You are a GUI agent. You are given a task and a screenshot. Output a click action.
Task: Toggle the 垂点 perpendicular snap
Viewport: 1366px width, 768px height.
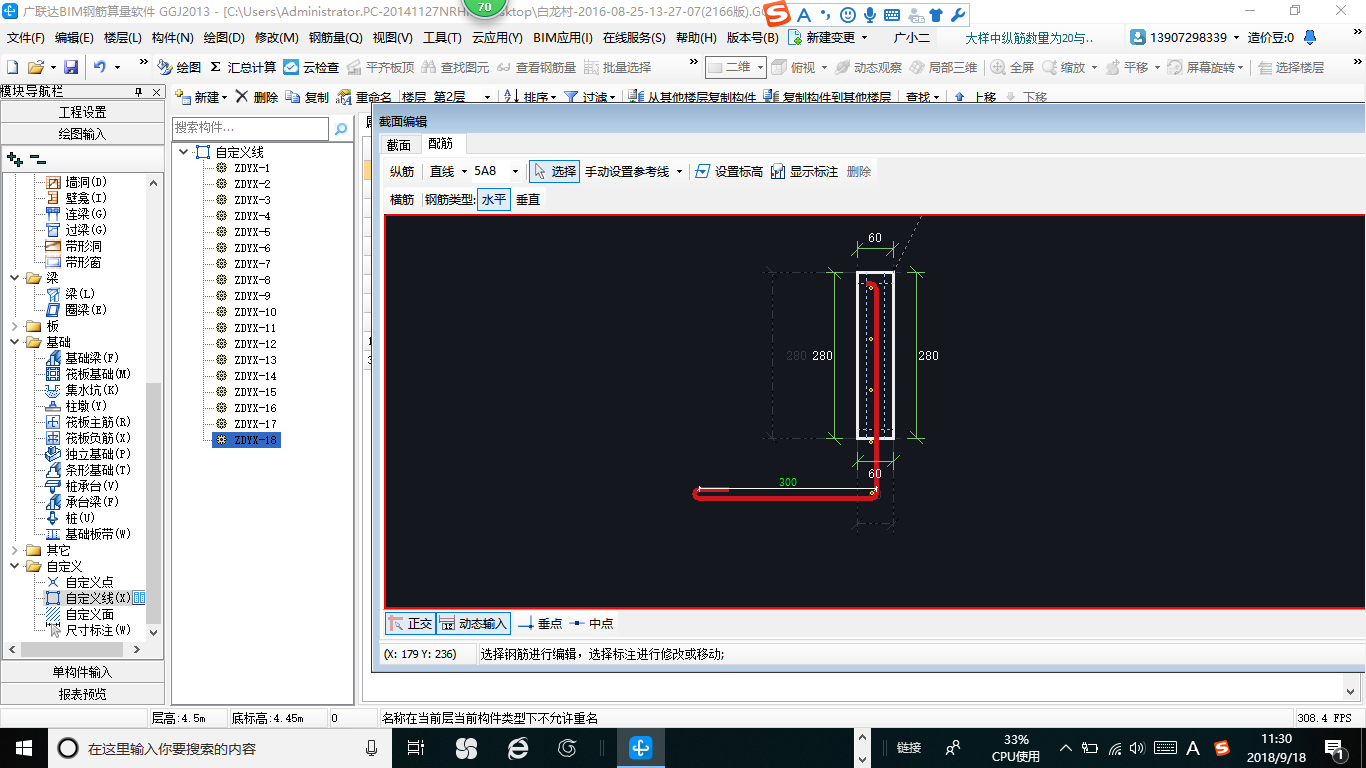pos(540,623)
